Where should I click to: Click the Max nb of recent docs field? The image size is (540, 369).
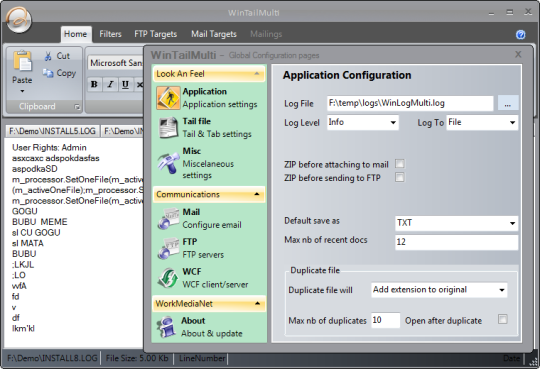(456, 242)
